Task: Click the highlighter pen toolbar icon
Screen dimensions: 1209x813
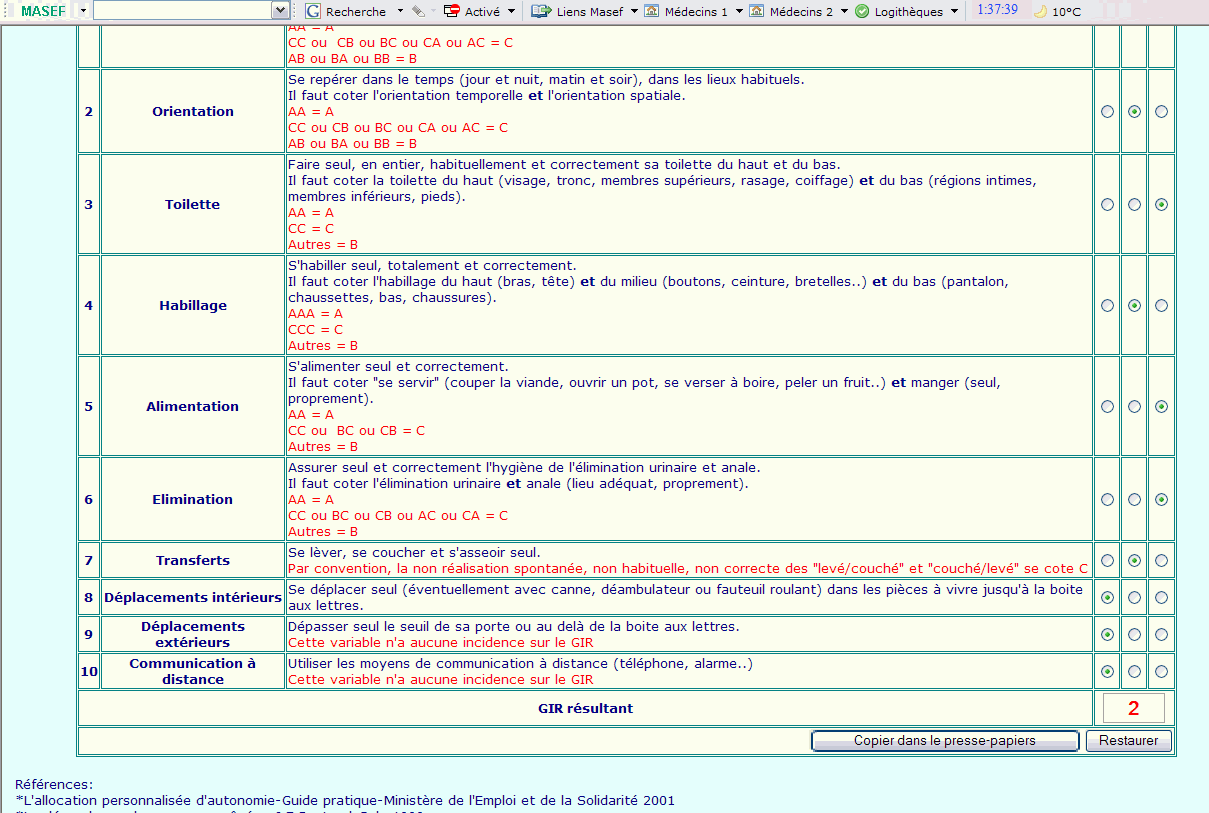Action: [x=418, y=11]
